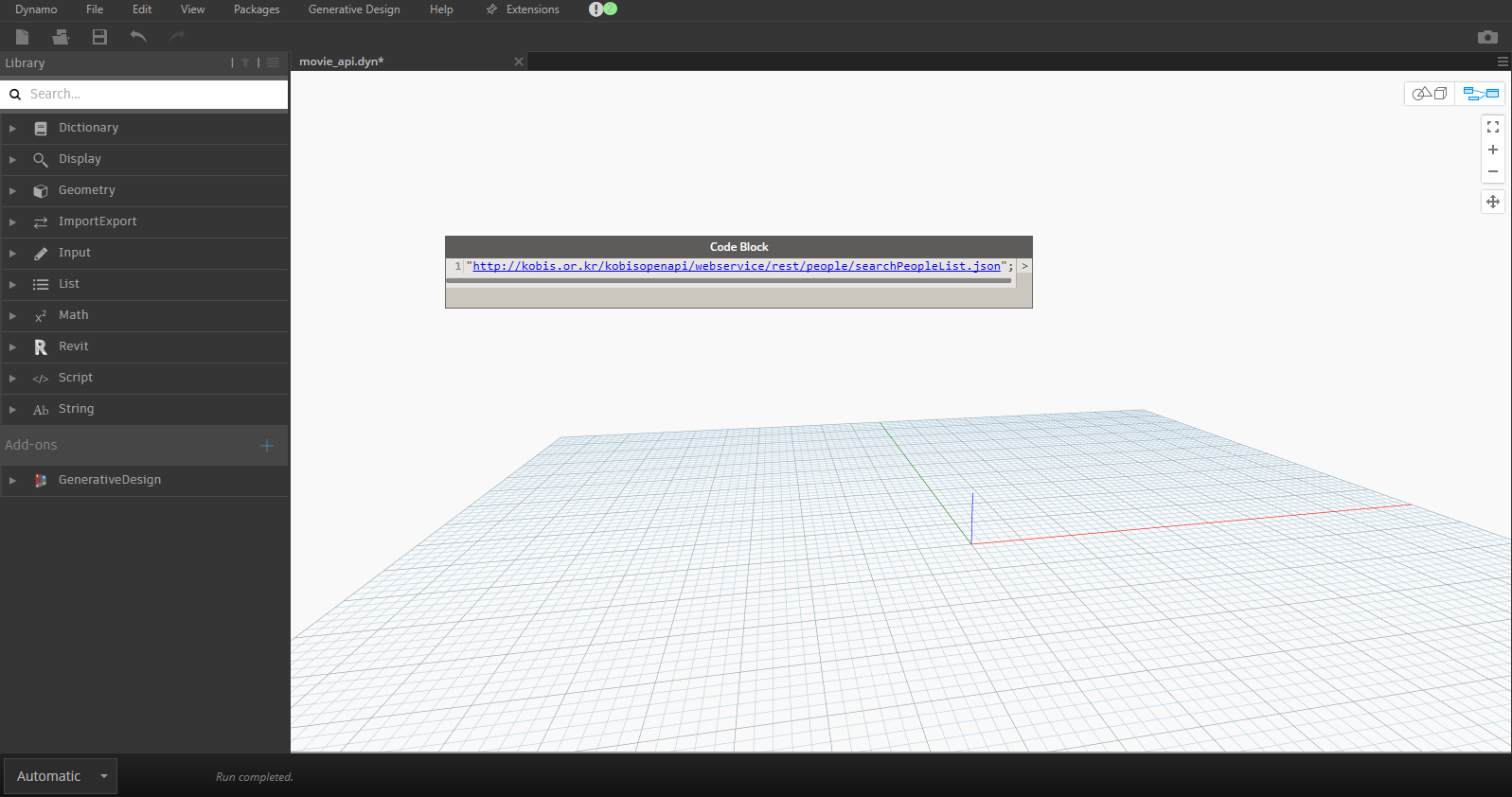Click the Math x-squared icon

point(41,316)
